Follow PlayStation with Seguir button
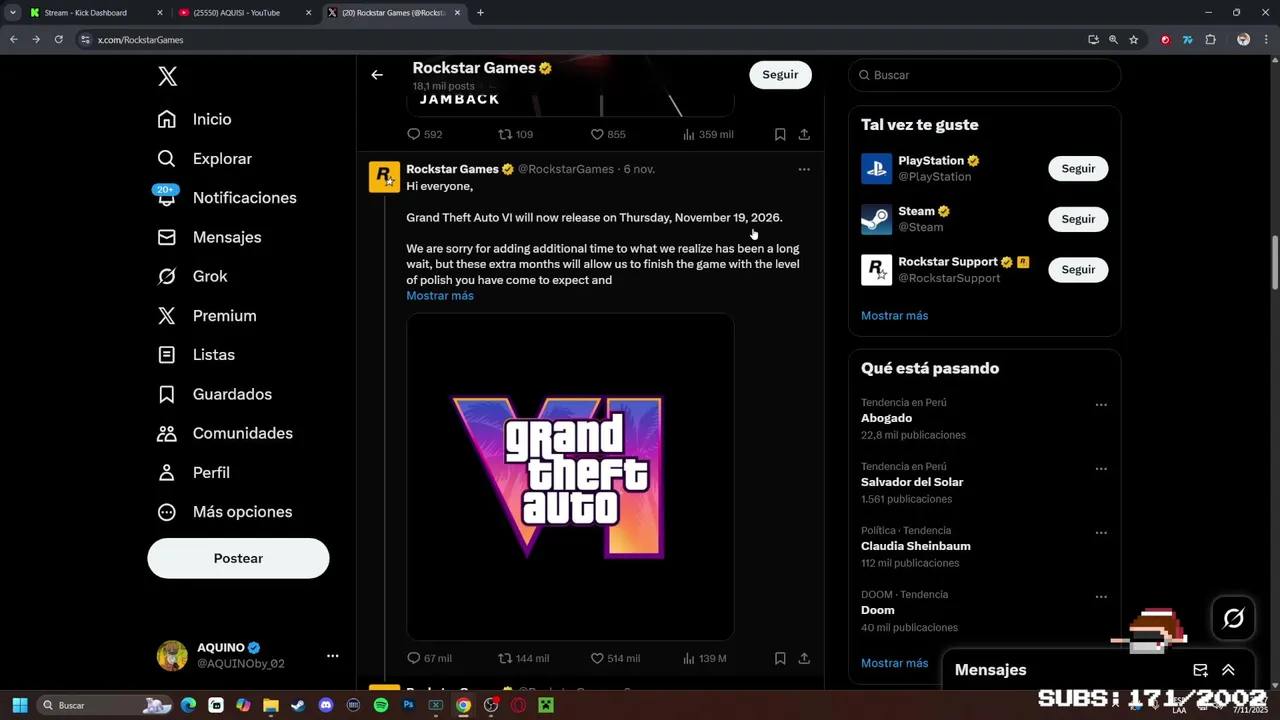Viewport: 1280px width, 720px height. pyautogui.click(x=1078, y=168)
